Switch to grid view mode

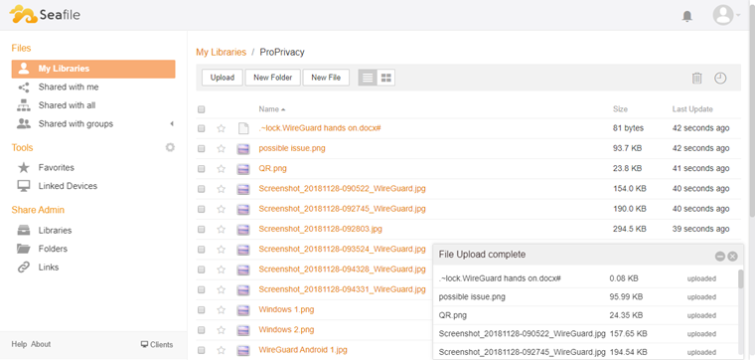pos(386,77)
